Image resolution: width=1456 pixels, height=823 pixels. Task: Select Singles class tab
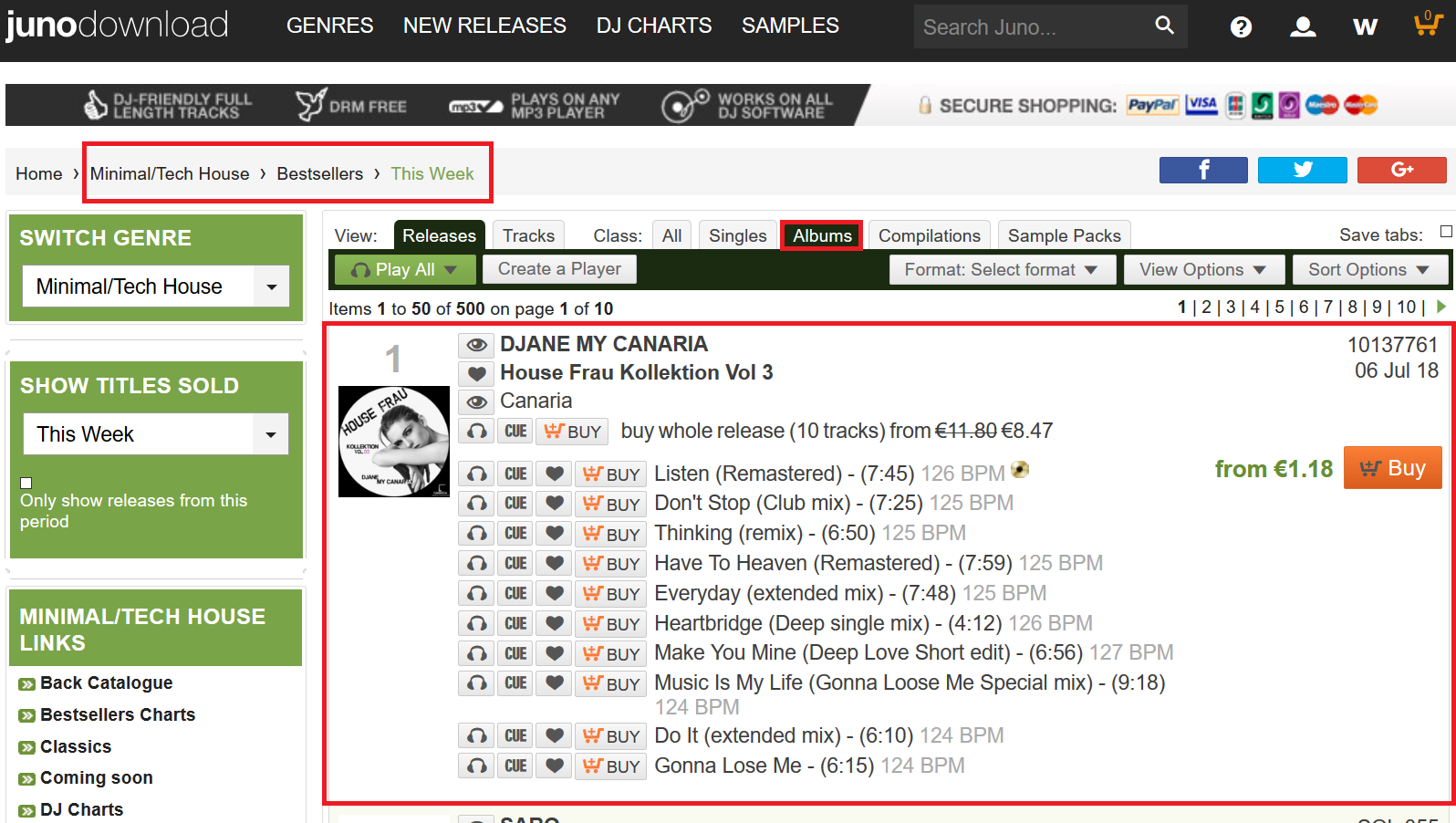tap(737, 235)
